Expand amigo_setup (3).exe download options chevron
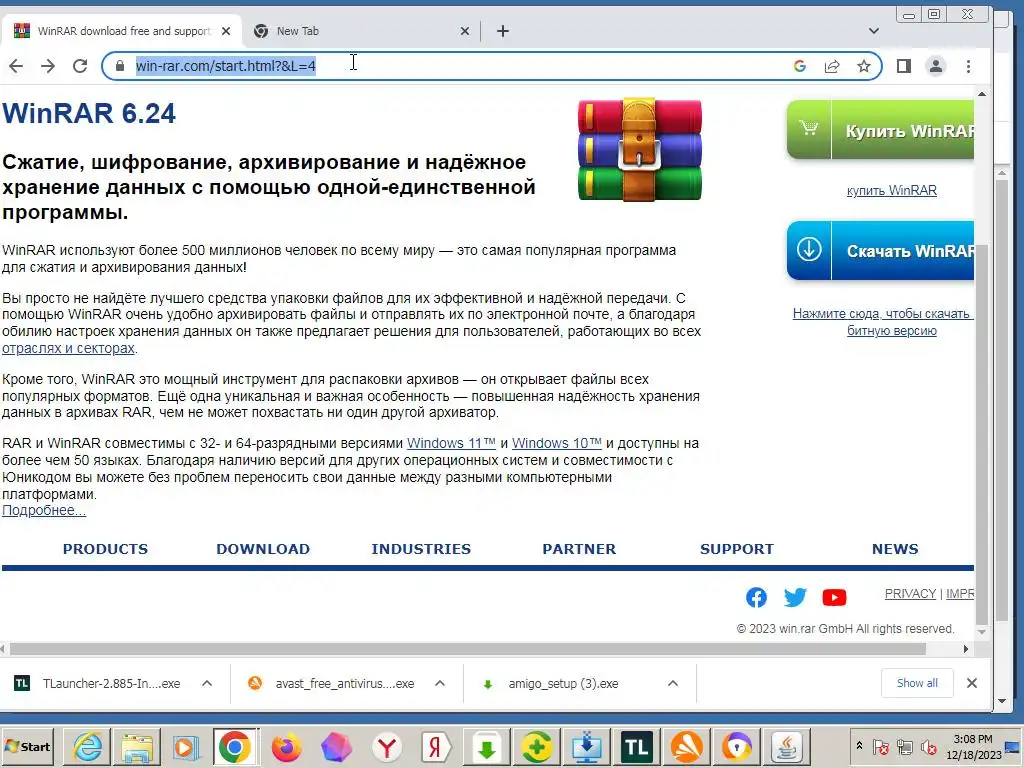This screenshot has width=1024, height=768. [673, 683]
